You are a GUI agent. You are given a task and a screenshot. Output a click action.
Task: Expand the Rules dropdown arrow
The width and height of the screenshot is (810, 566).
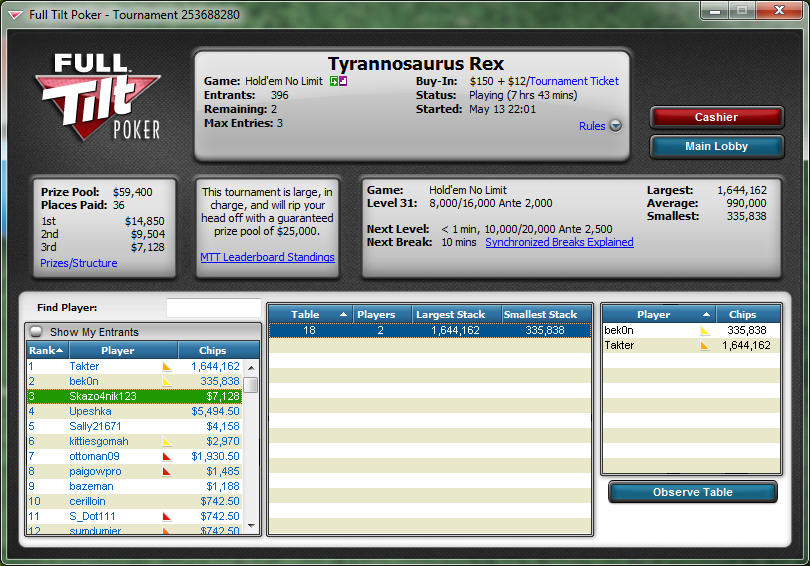[616, 126]
